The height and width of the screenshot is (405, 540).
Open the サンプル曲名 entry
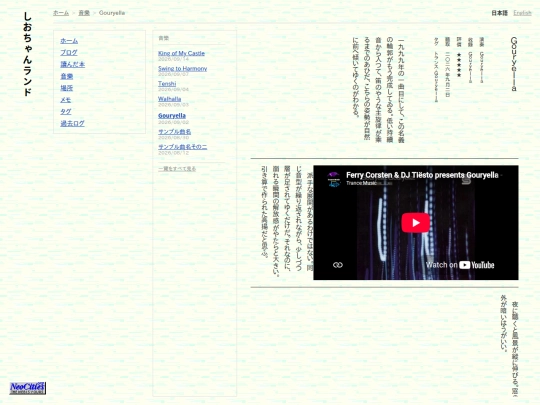[x=175, y=132]
